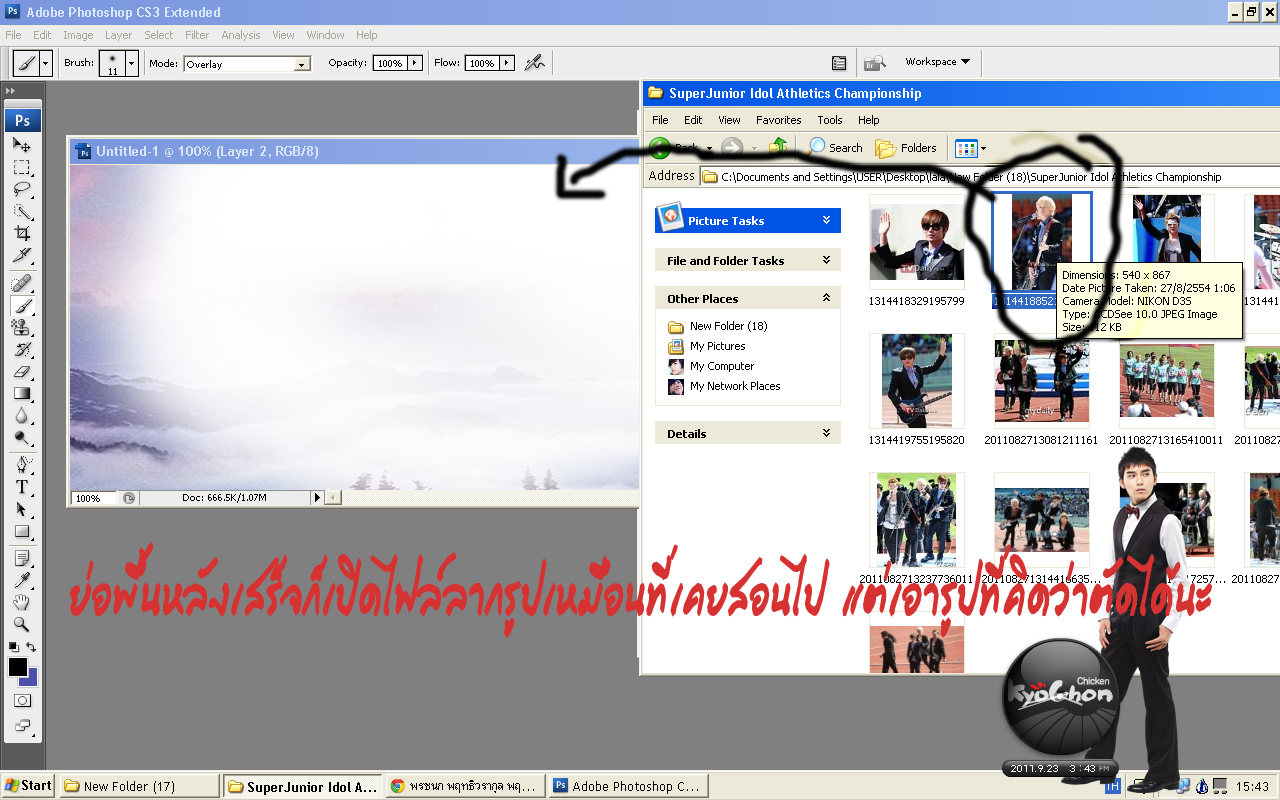1280x800 pixels.
Task: Select the Clone Stamp tool
Action: click(x=22, y=328)
